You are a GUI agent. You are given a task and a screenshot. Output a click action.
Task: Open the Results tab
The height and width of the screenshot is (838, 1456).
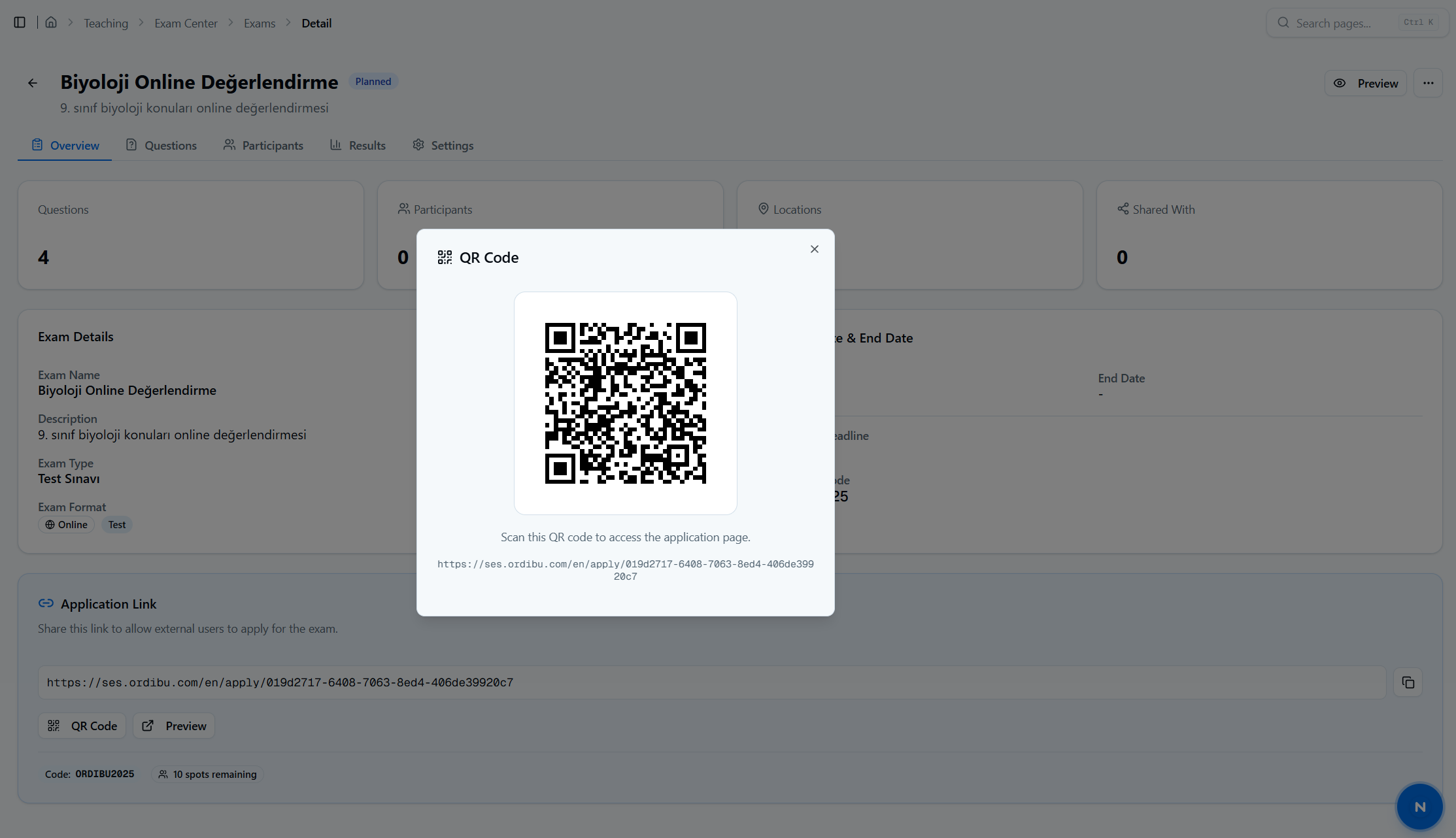358,146
